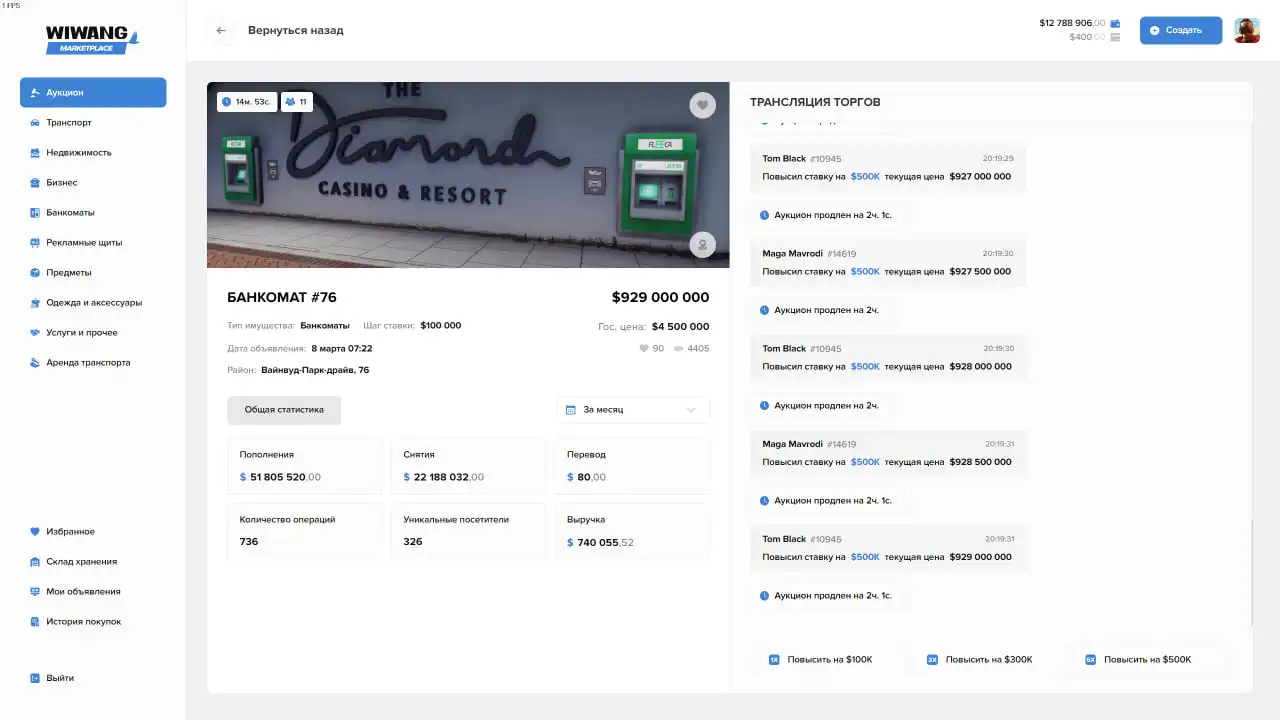Click the Billboards sidebar icon
The image size is (1280, 720).
(35, 243)
